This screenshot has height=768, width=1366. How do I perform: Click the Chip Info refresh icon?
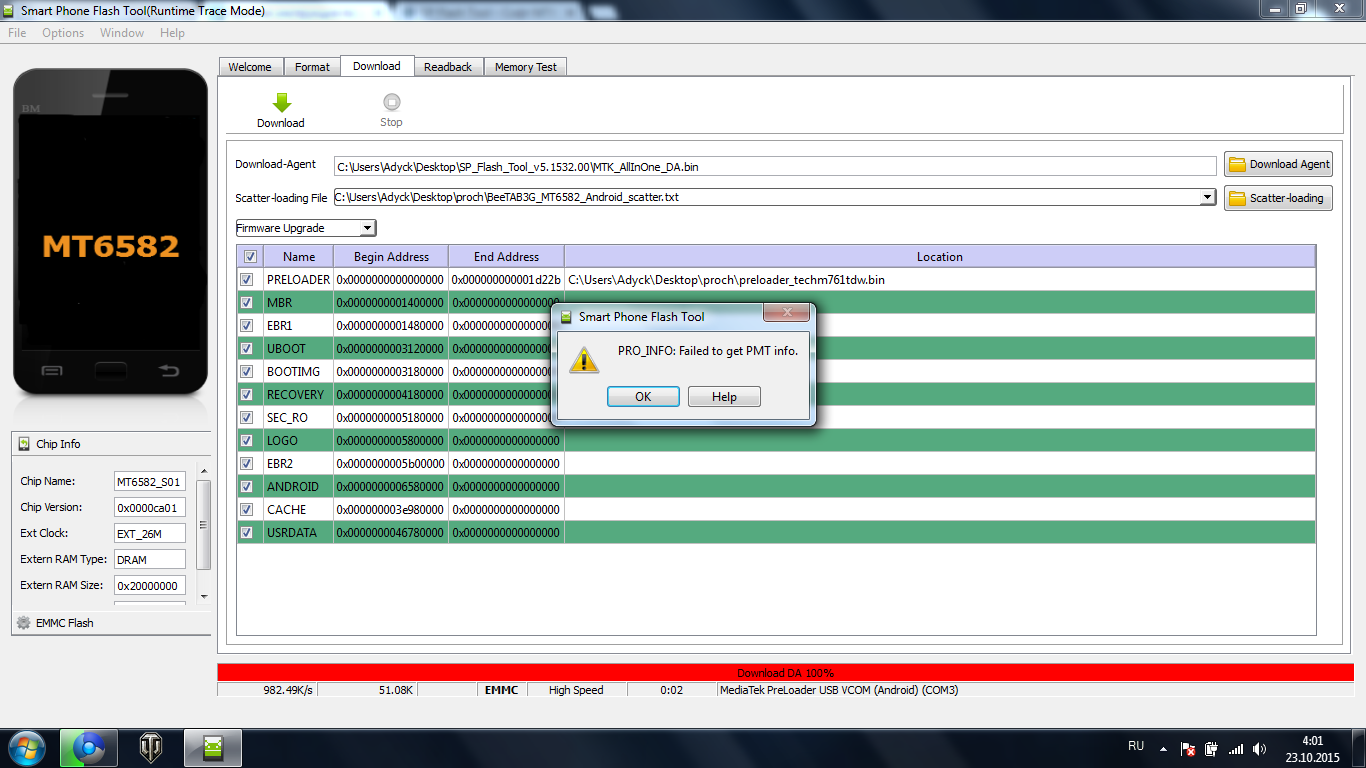[x=24, y=444]
